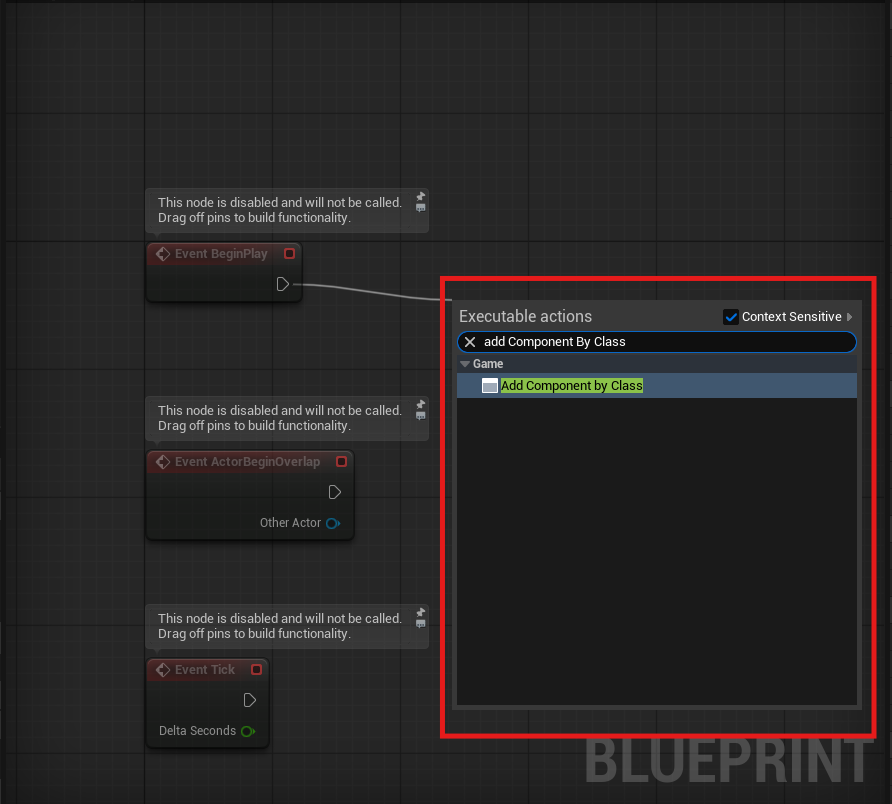The height and width of the screenshot is (804, 892).
Task: Toggle the comment bubble visibility above Event BeginPlay
Action: pyautogui.click(x=420, y=208)
